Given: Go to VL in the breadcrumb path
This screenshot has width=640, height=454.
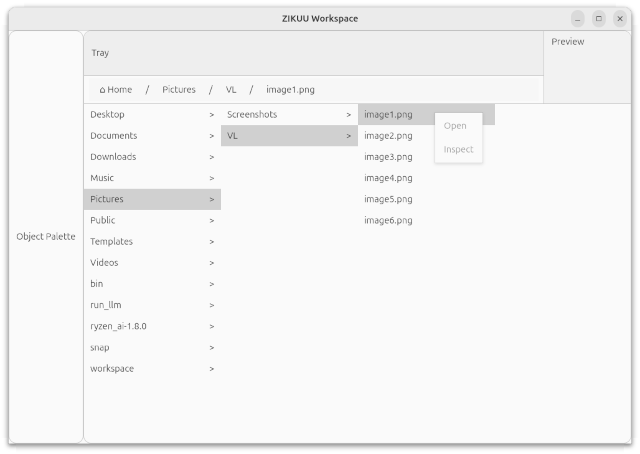Looking at the screenshot, I should click(x=231, y=90).
